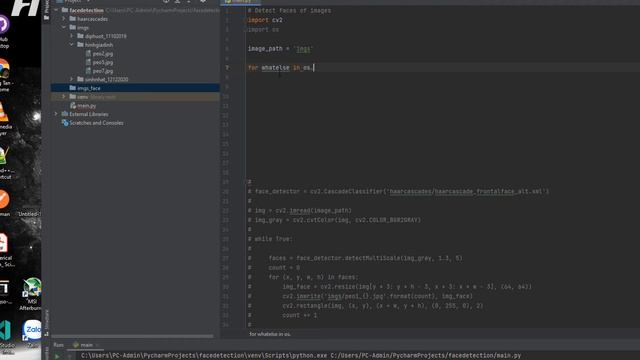Image resolution: width=640 pixels, height=360 pixels.
Task: Click the green rerun play button
Action: (57, 356)
